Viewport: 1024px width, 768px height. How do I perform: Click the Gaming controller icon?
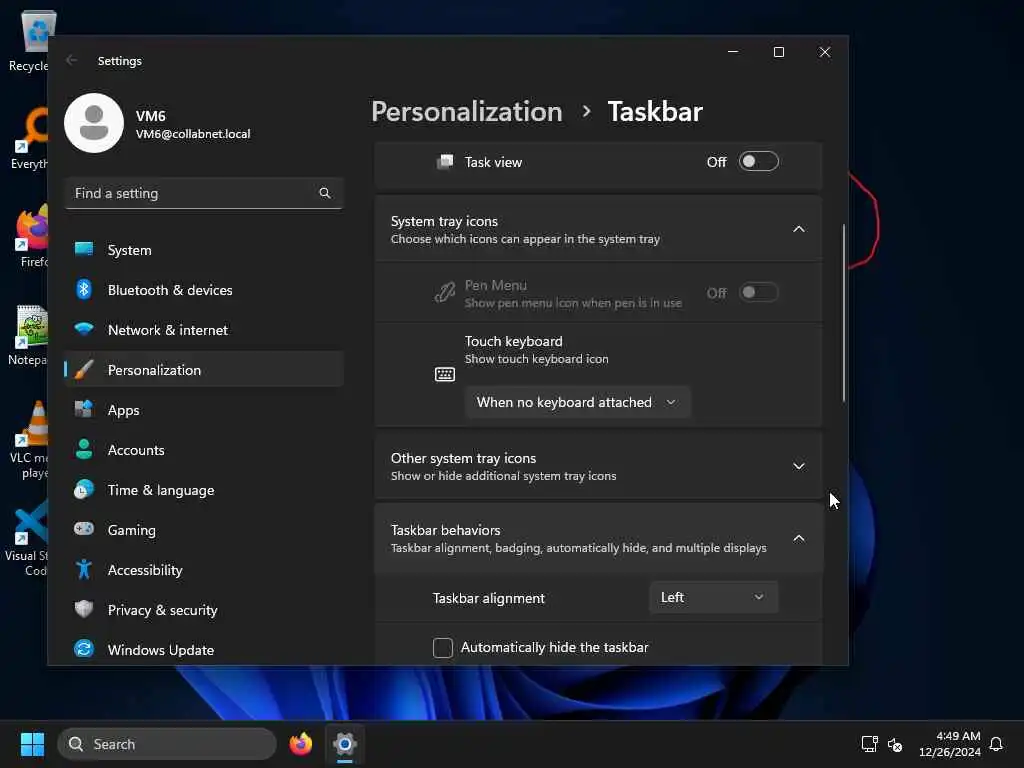(84, 529)
